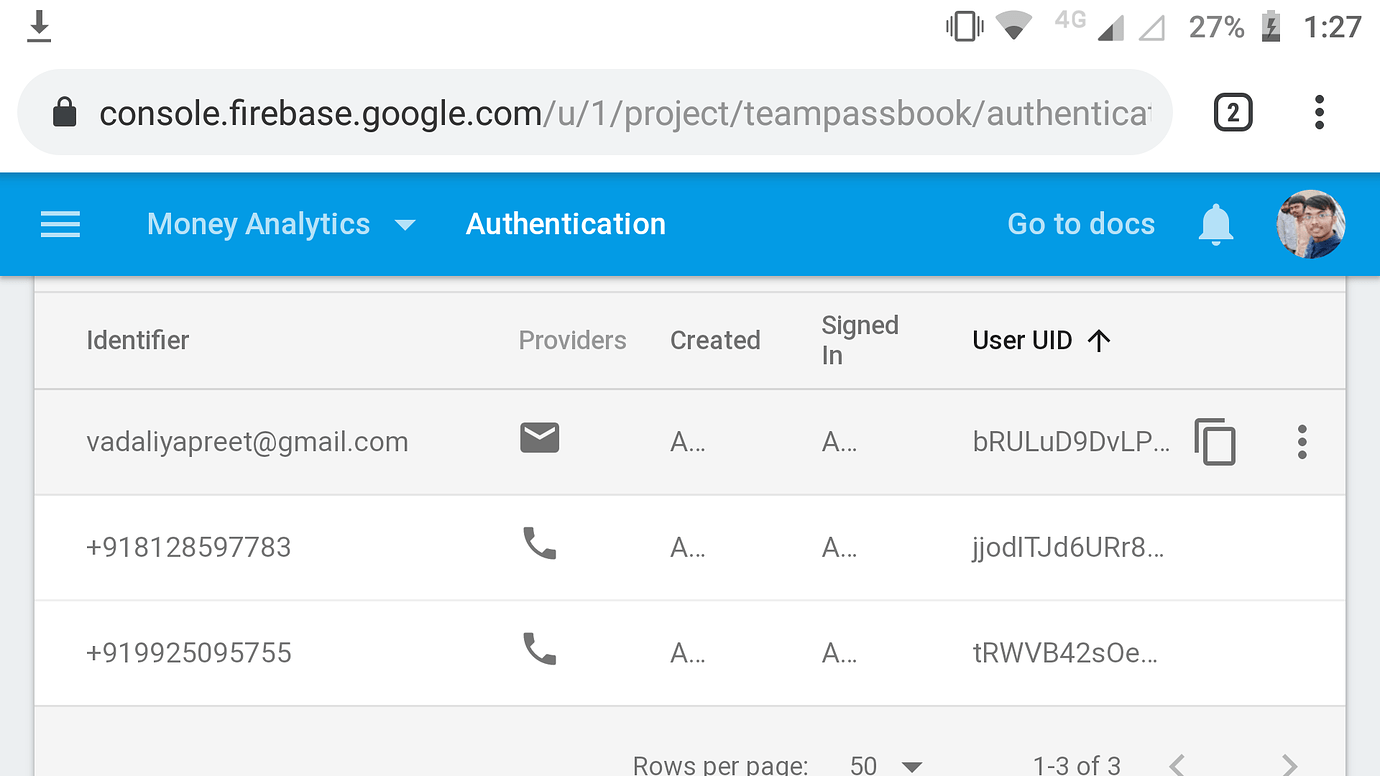This screenshot has width=1380, height=776.
Task: Click the Authentication page title
Action: (565, 224)
